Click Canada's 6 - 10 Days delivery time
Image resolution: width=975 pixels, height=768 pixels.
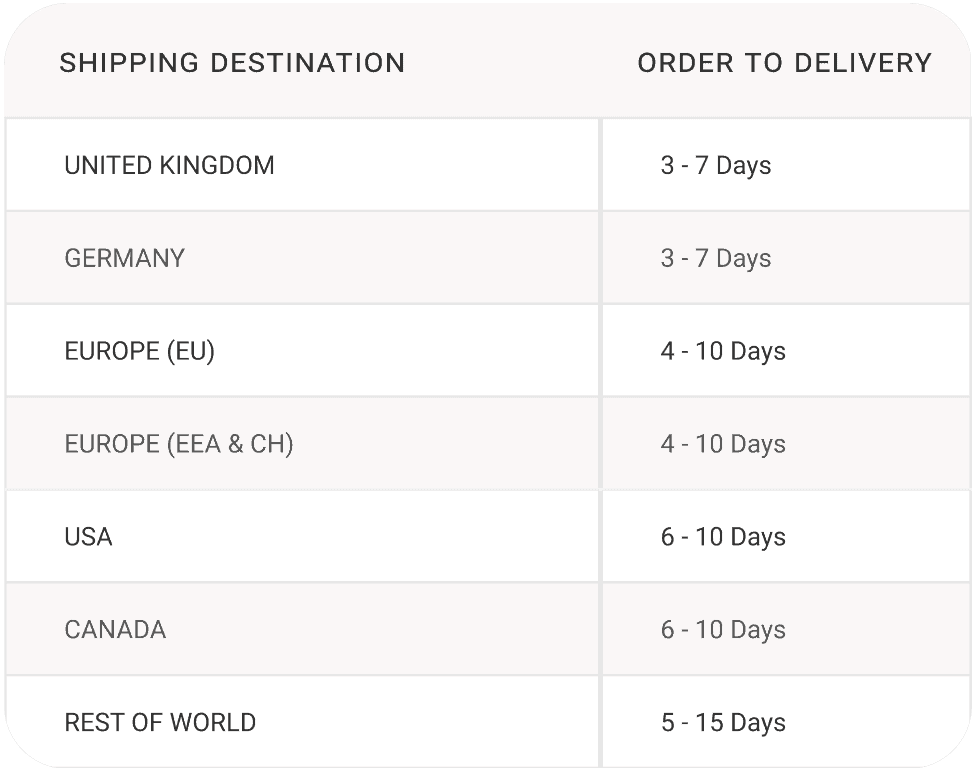[723, 630]
